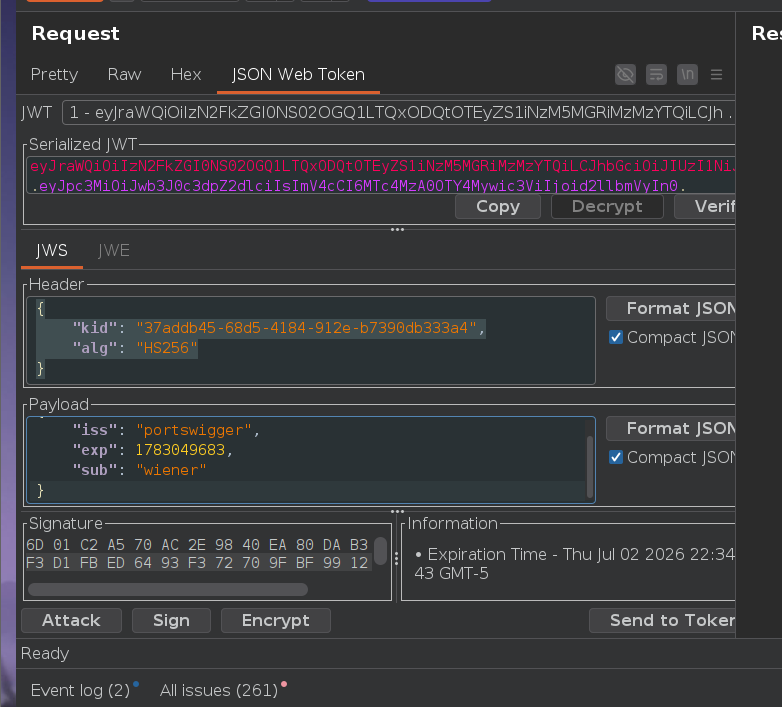Toggle the line wrap icon
Screen dimensions: 782x707
[x=656, y=75]
